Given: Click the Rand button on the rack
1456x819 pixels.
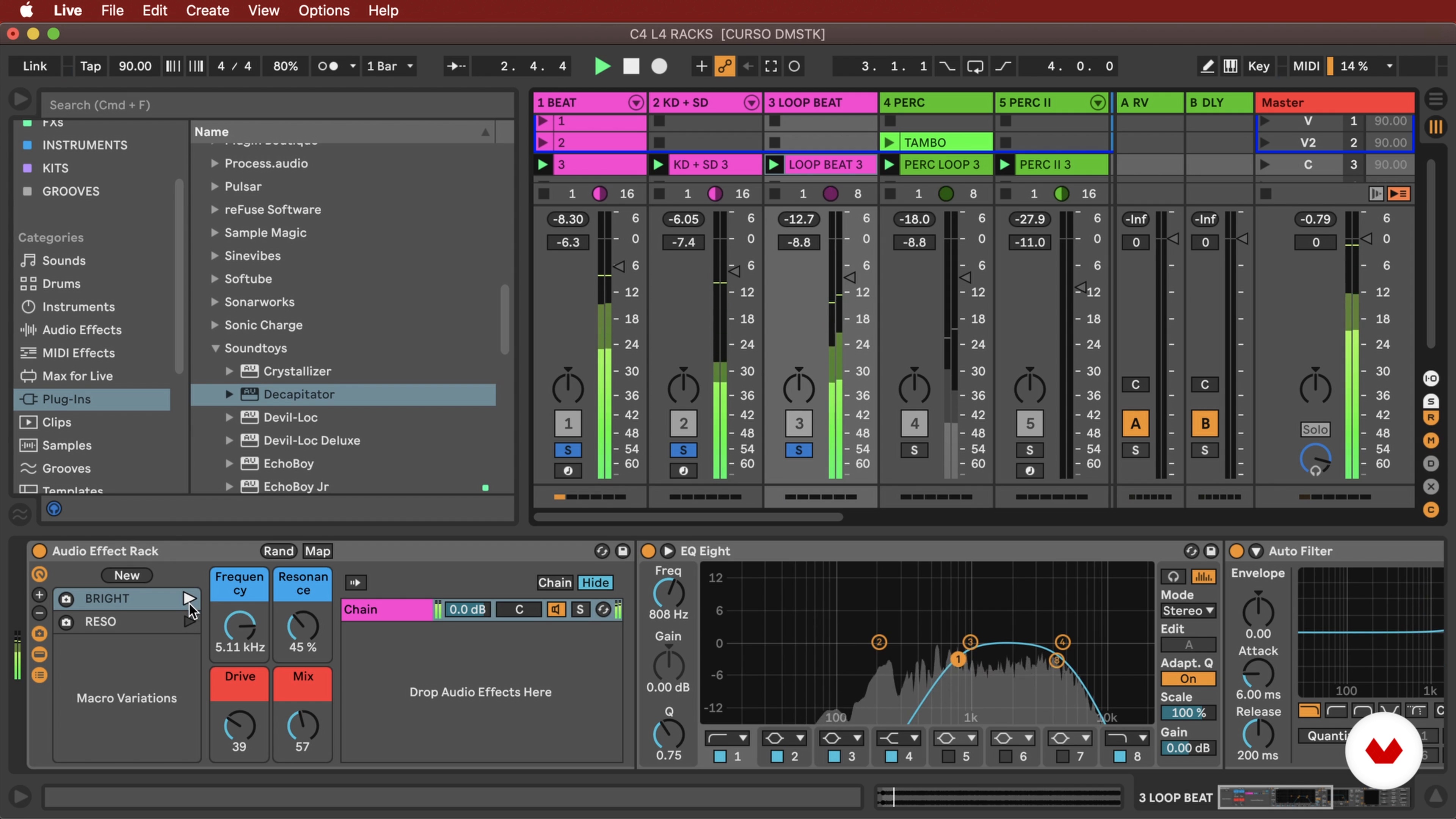Looking at the screenshot, I should pyautogui.click(x=279, y=551).
